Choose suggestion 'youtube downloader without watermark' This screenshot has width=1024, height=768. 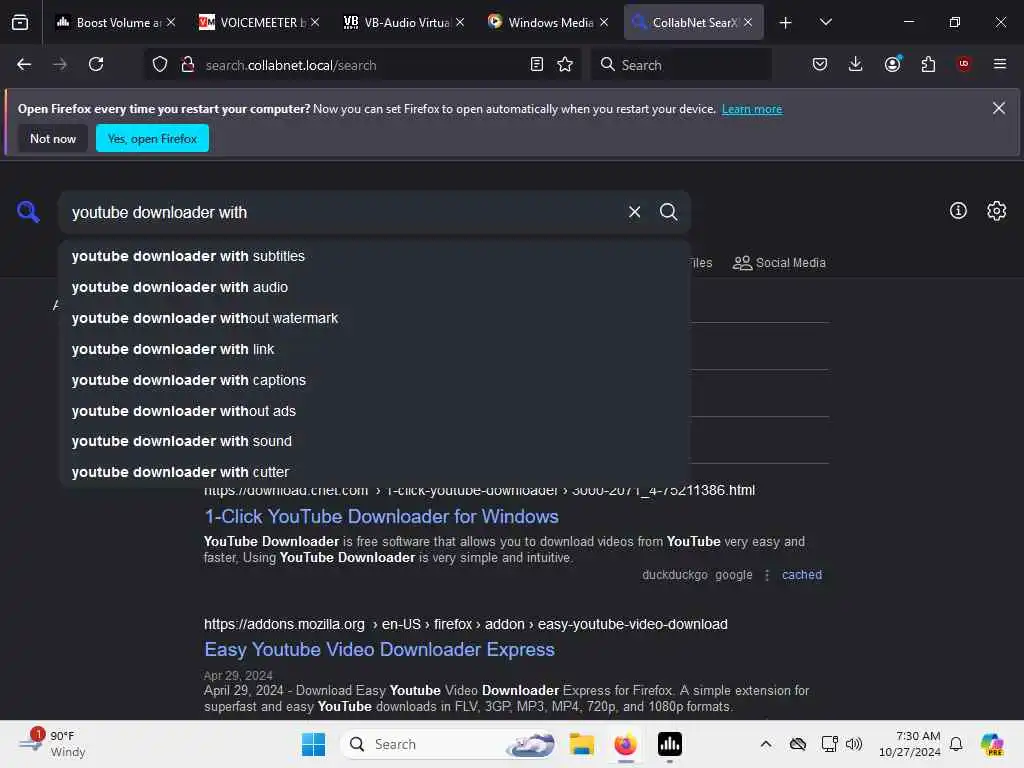tap(374, 318)
